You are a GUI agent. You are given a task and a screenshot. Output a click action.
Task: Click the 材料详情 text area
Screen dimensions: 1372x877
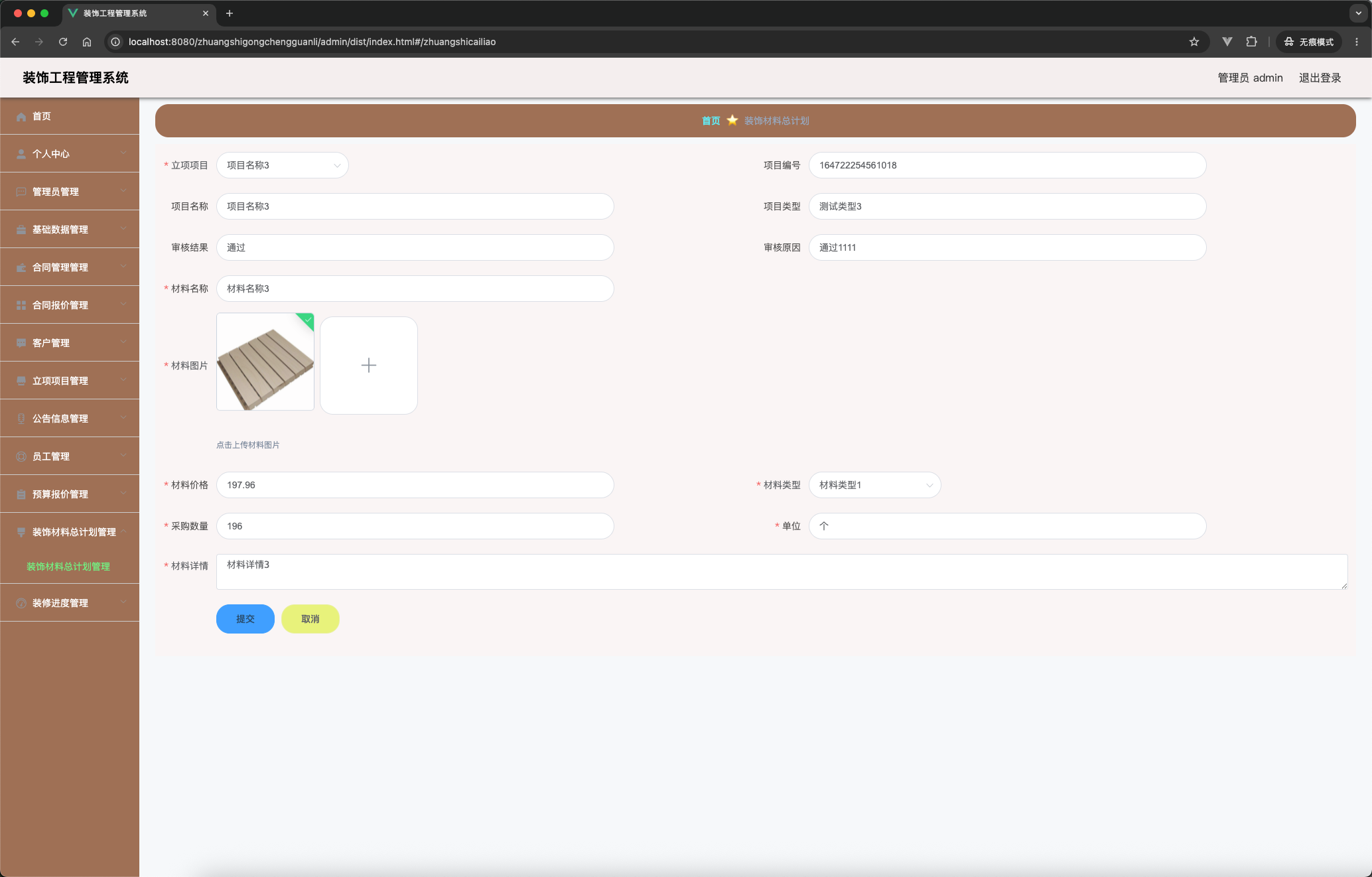(x=782, y=572)
